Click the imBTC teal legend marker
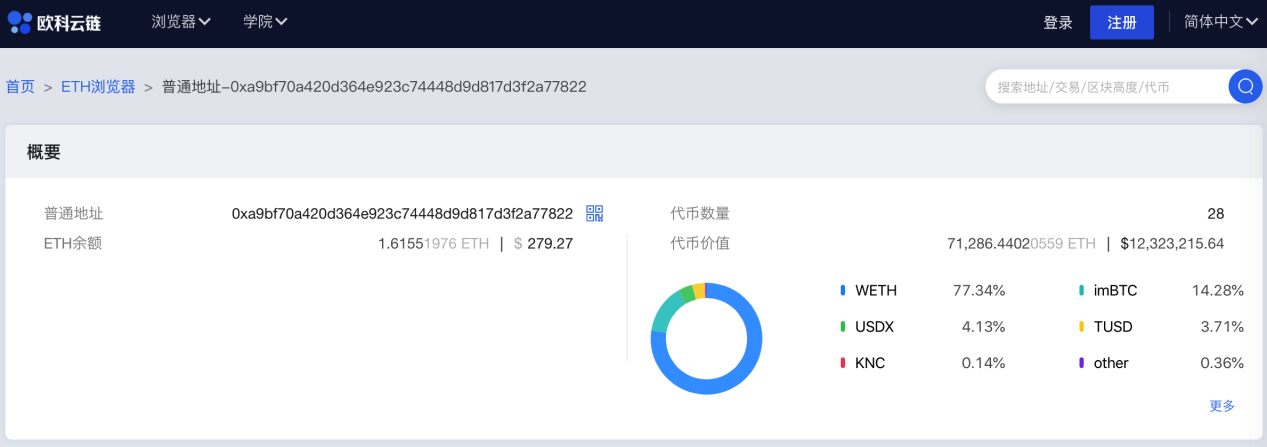1267x447 pixels. coord(1082,291)
